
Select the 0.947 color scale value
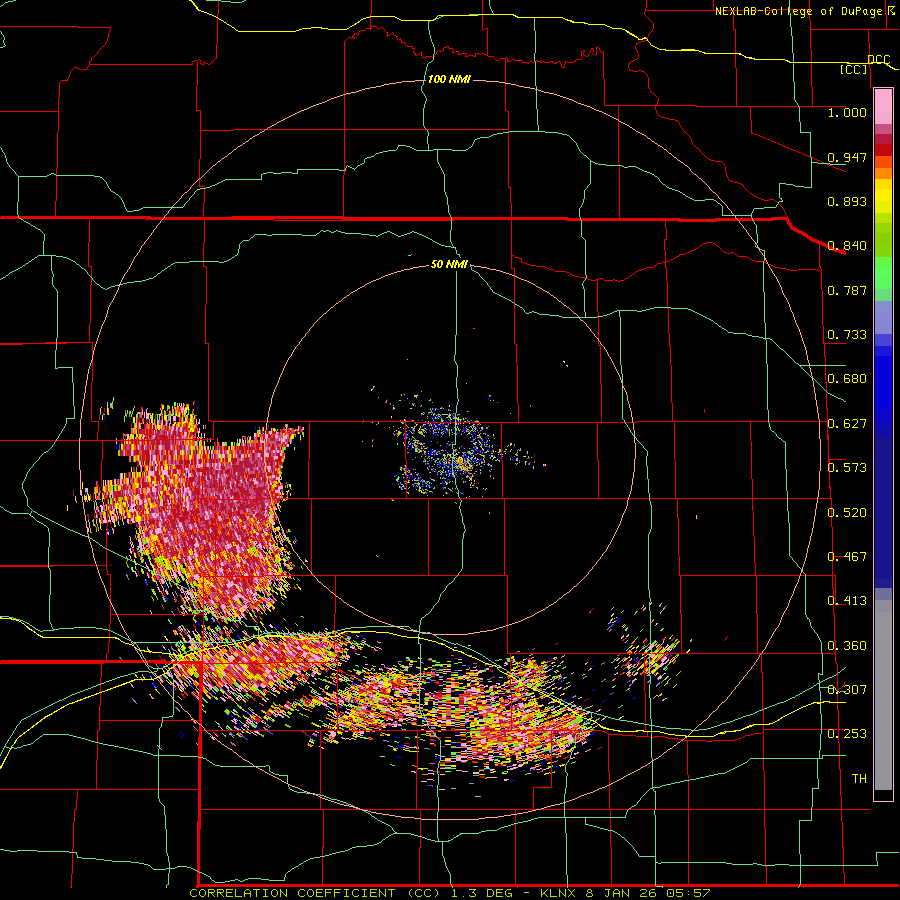pos(847,157)
